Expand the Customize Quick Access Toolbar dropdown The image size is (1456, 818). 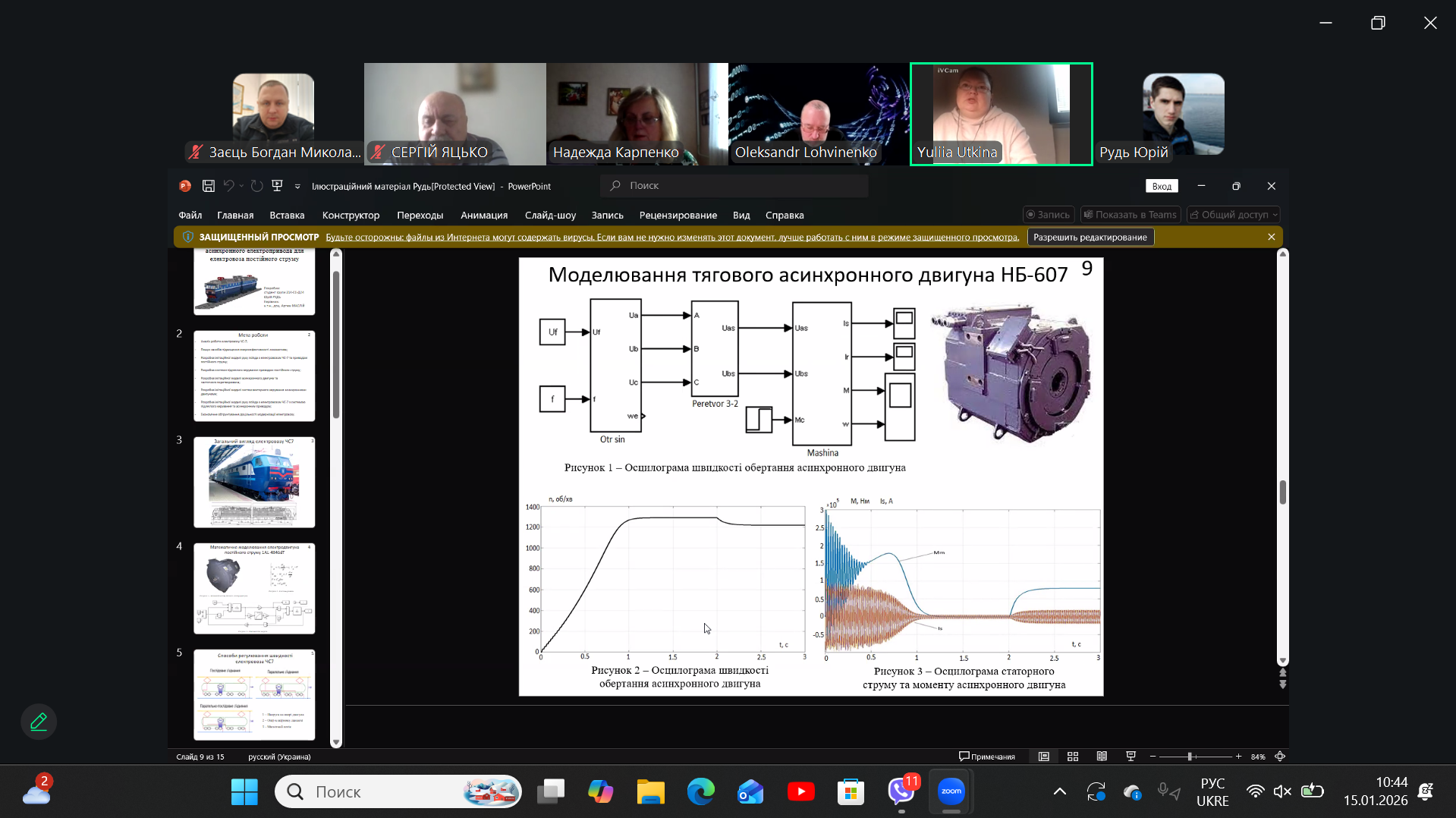tap(297, 187)
